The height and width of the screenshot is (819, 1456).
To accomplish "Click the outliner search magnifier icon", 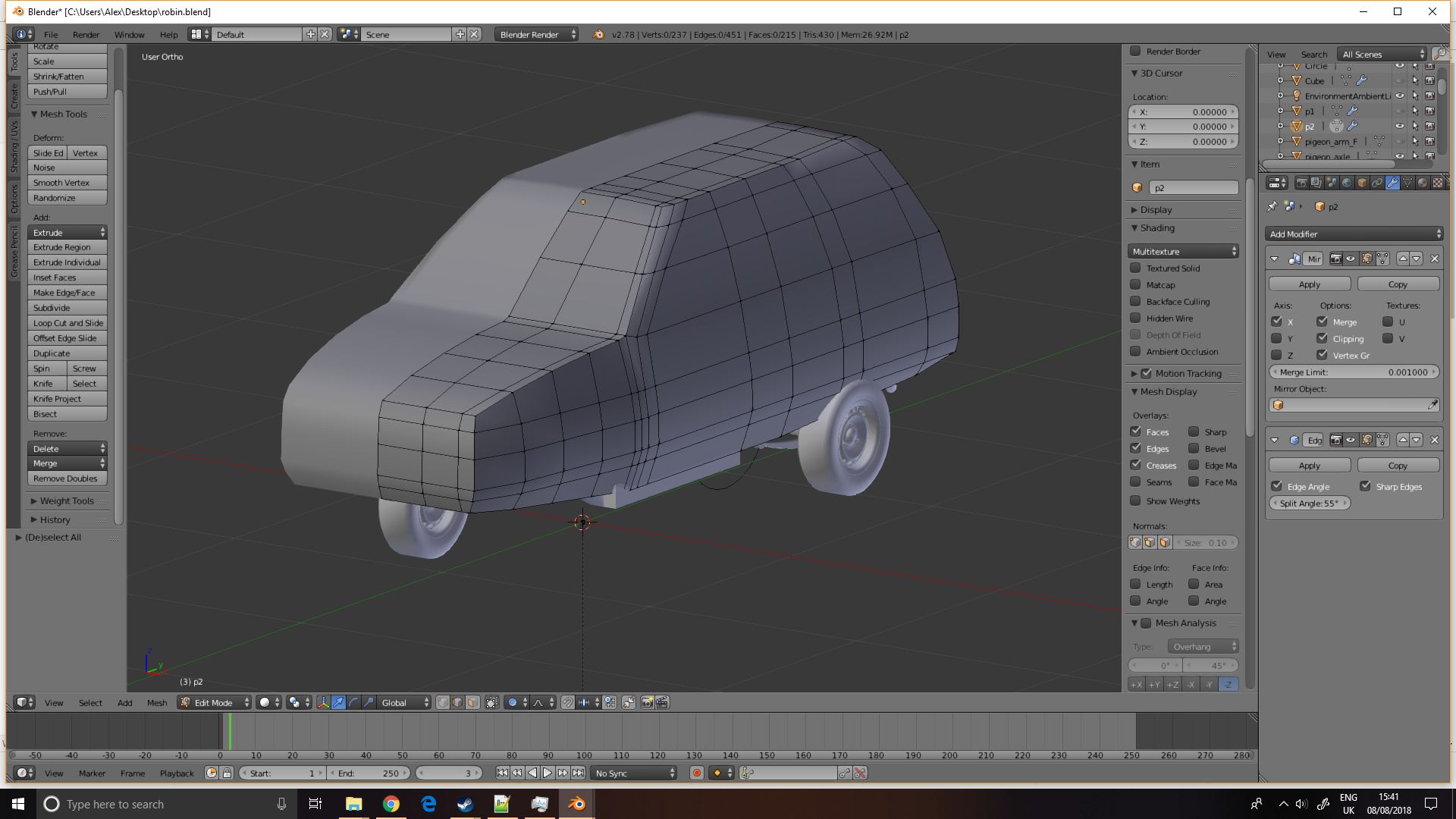I will pyautogui.click(x=1439, y=54).
